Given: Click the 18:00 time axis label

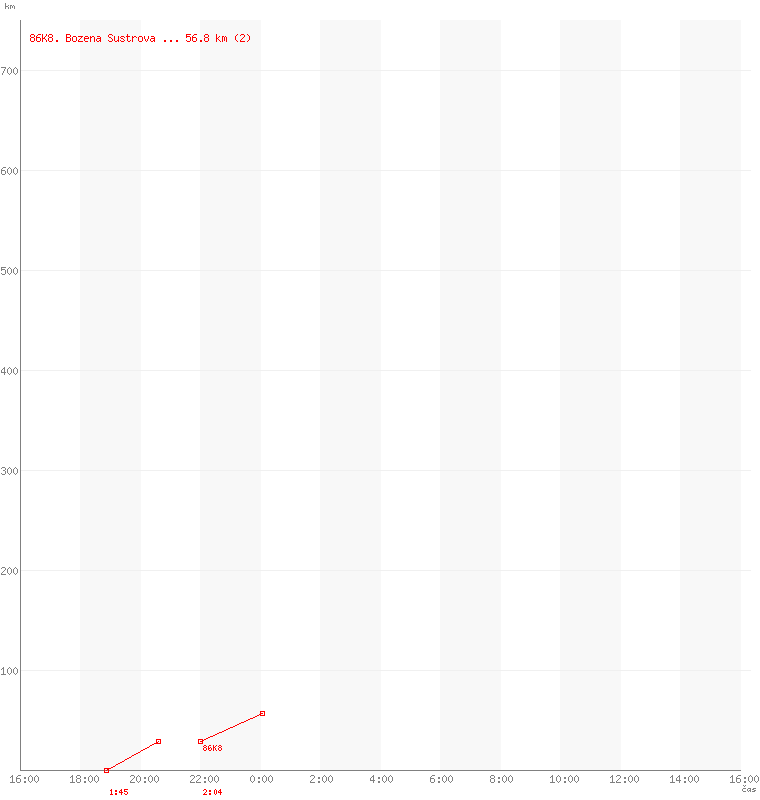Looking at the screenshot, I should click(84, 779).
